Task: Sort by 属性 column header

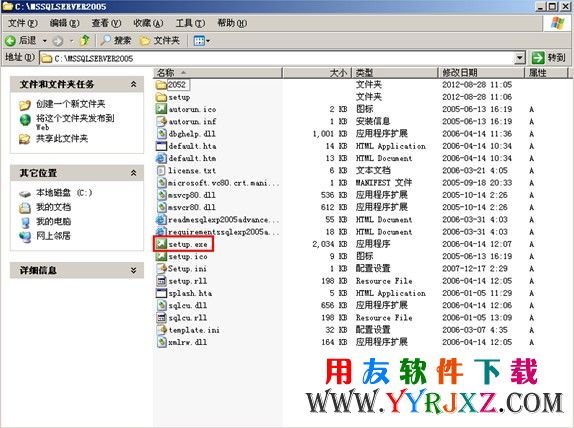Action: 547,73
